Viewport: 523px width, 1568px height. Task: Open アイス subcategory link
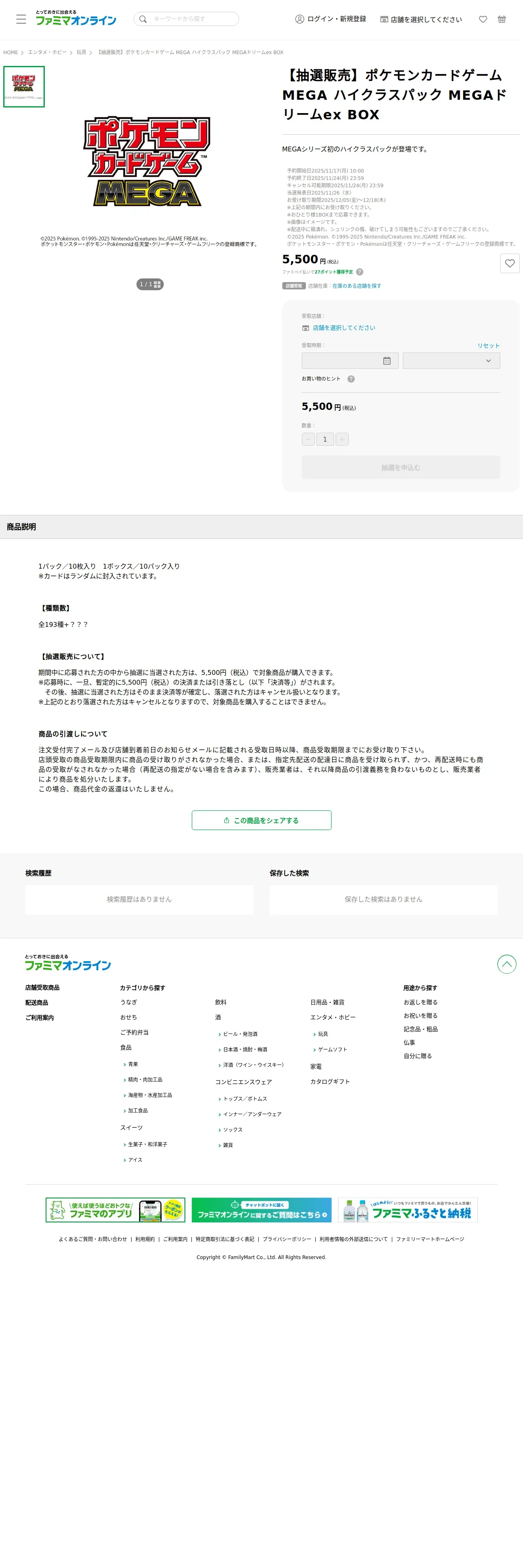135,1160
